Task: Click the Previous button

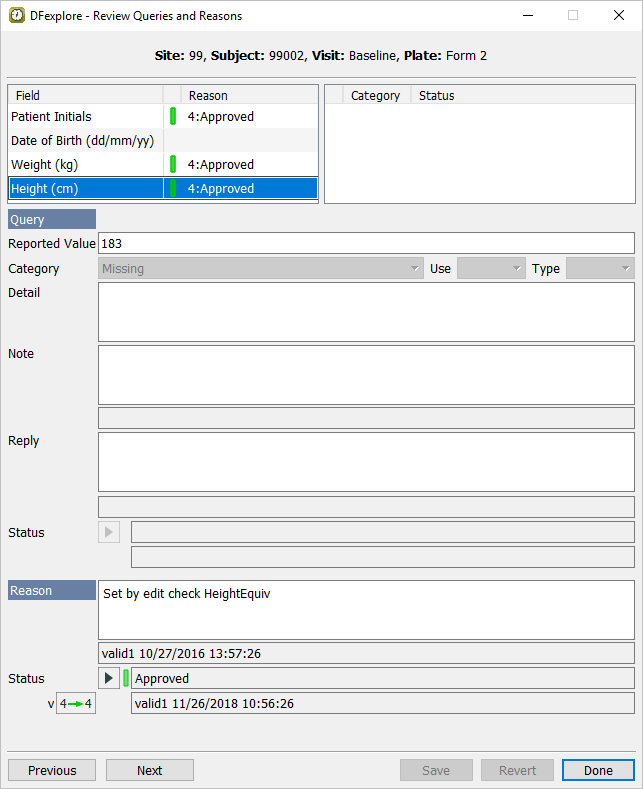Action: [x=52, y=770]
